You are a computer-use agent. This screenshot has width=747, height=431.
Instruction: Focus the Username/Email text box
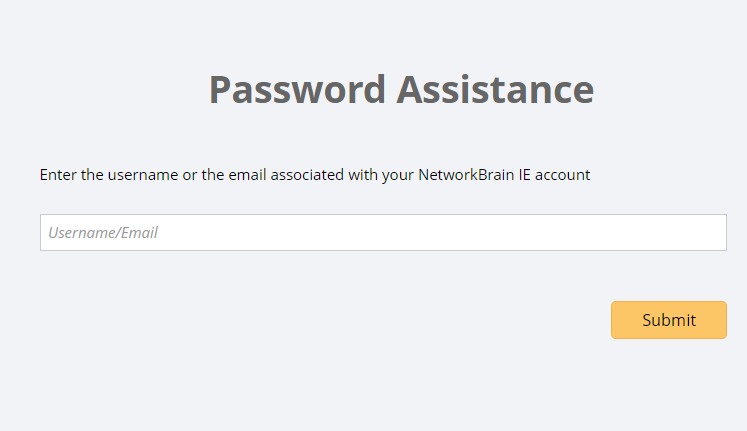[383, 232]
